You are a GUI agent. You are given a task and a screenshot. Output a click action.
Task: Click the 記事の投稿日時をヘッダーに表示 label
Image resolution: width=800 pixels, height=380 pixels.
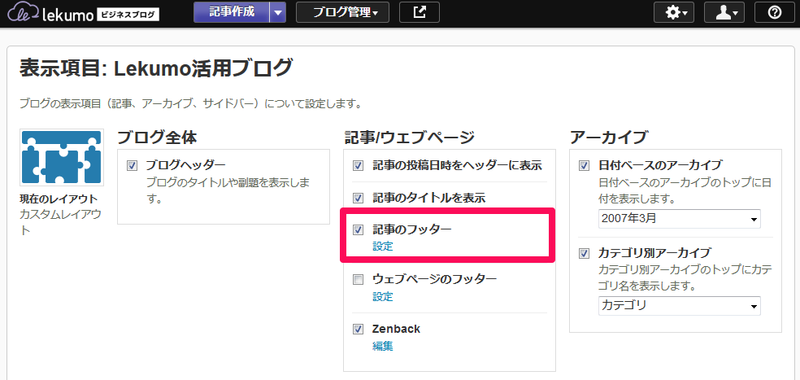pos(457,165)
